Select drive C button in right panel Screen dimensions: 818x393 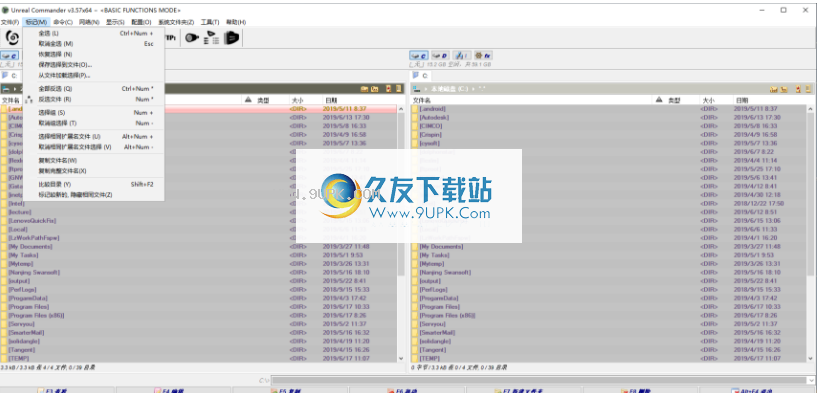pos(419,55)
